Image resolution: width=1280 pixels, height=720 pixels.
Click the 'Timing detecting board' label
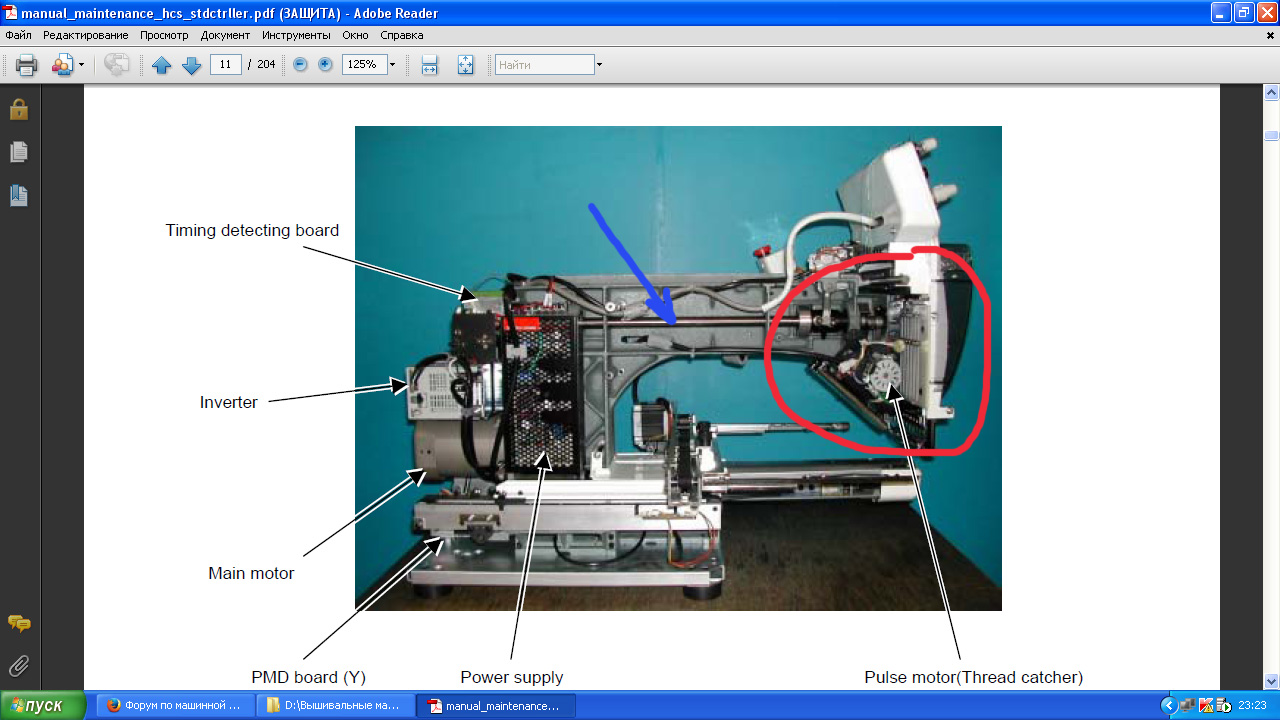tap(252, 231)
